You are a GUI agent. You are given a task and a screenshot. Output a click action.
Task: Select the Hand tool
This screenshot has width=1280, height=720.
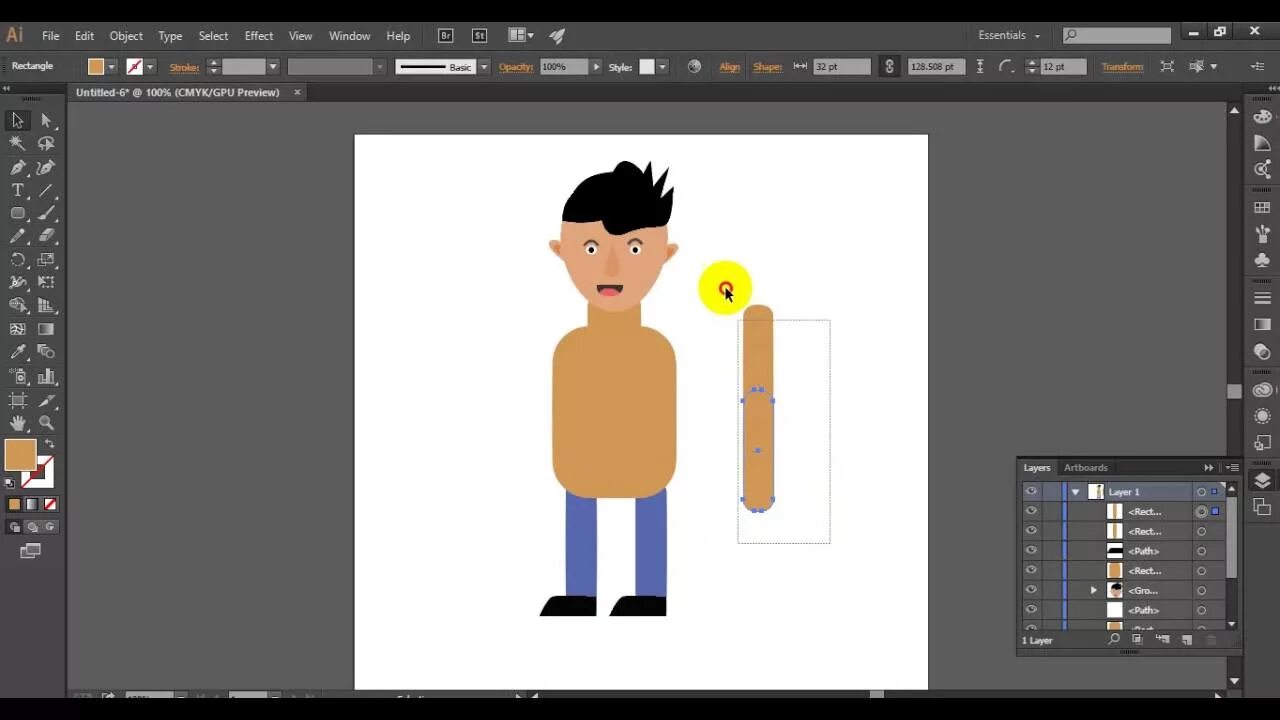(x=17, y=423)
